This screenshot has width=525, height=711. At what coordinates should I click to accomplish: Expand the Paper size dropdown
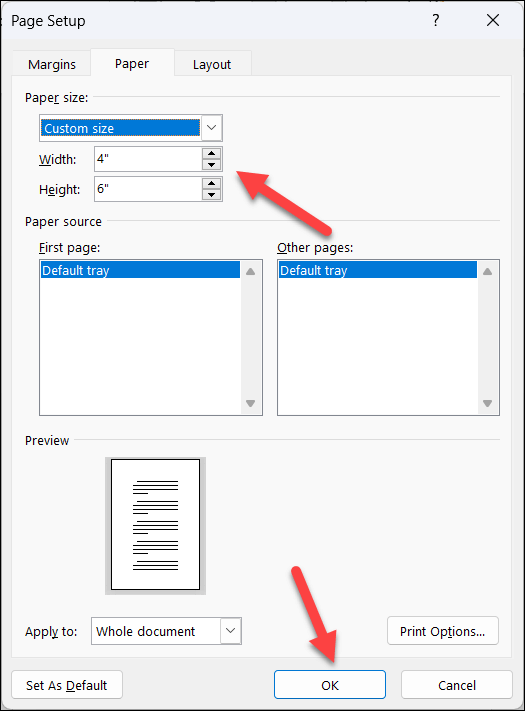tap(211, 128)
